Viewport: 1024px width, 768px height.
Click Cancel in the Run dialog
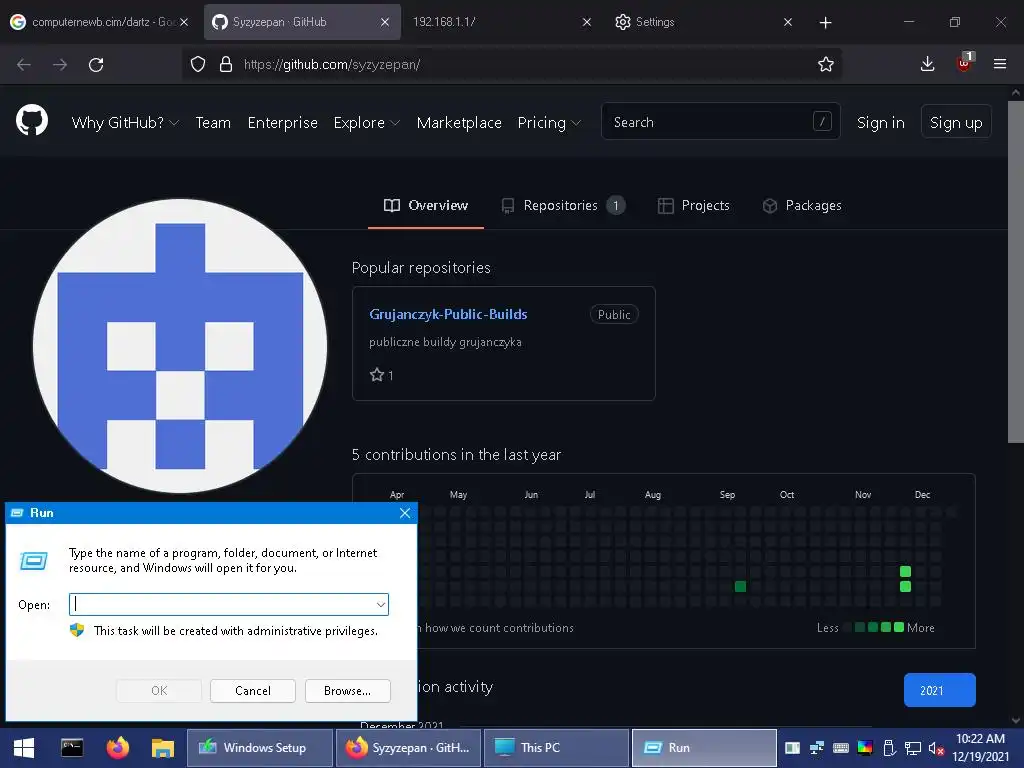(x=253, y=691)
